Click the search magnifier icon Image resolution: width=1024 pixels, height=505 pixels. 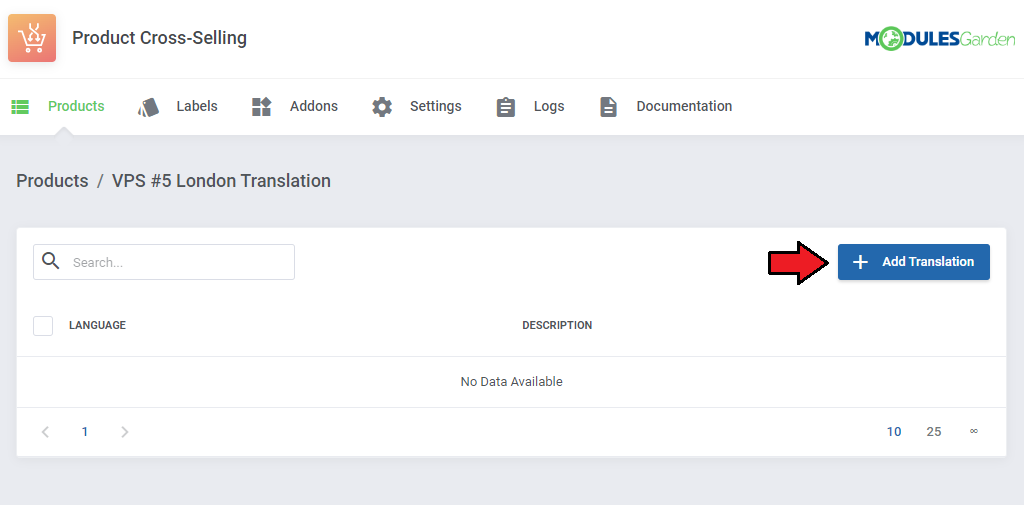point(50,261)
